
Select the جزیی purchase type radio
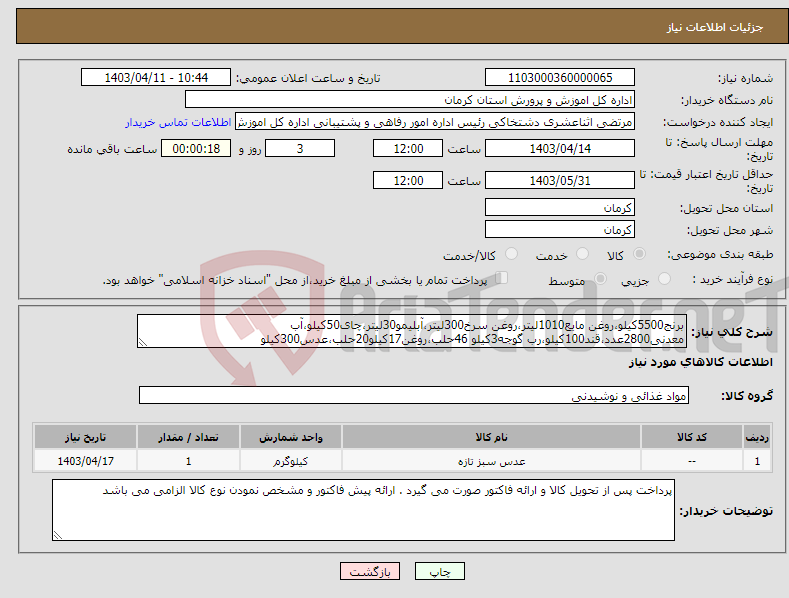tap(665, 278)
